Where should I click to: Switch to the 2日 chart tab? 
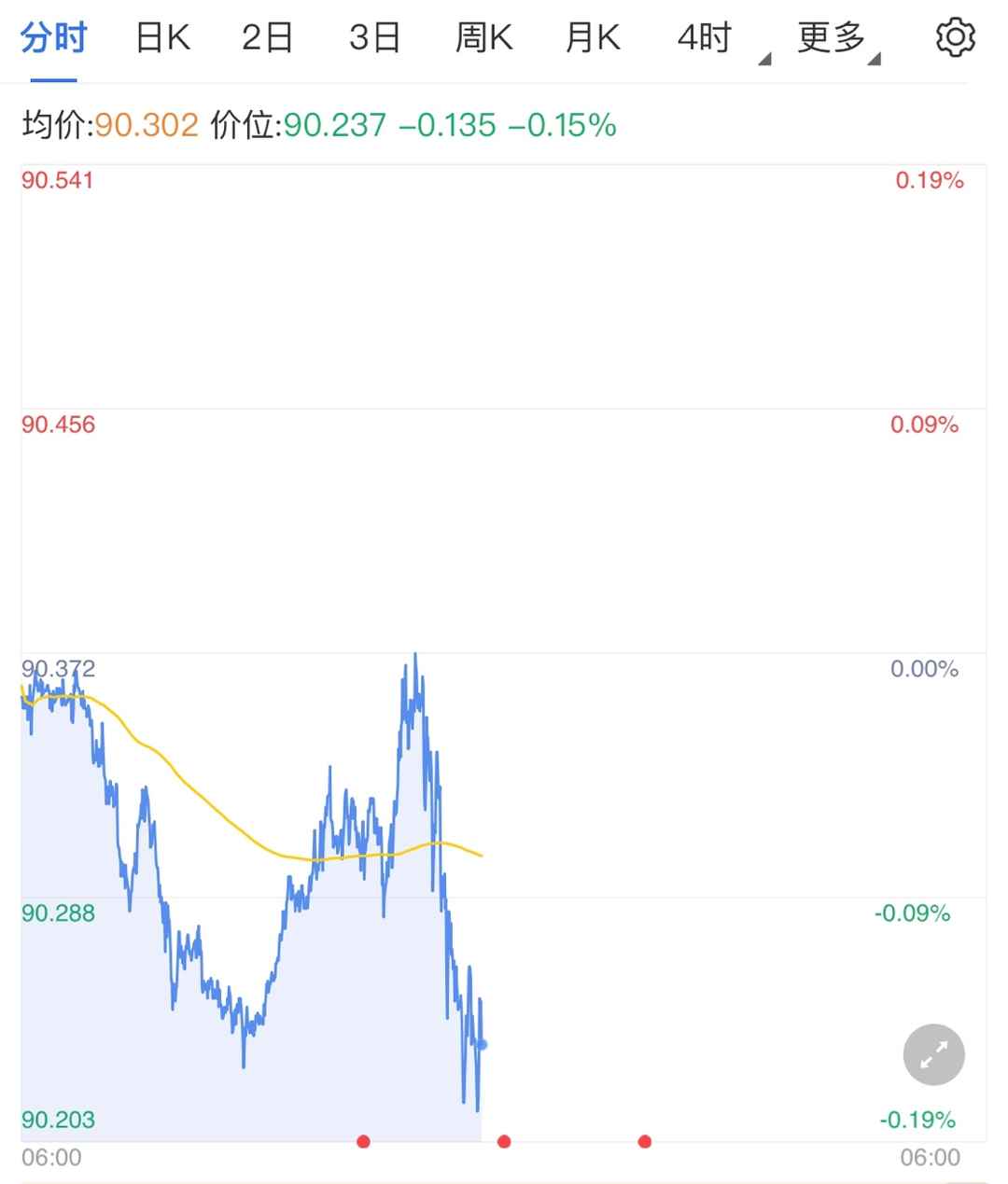click(268, 38)
